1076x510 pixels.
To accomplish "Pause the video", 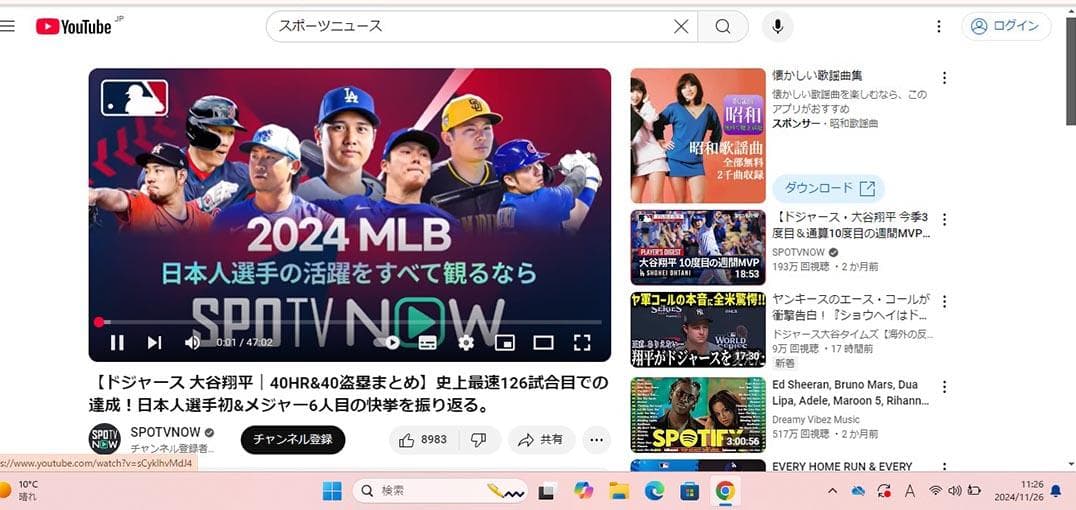I will click(x=117, y=342).
